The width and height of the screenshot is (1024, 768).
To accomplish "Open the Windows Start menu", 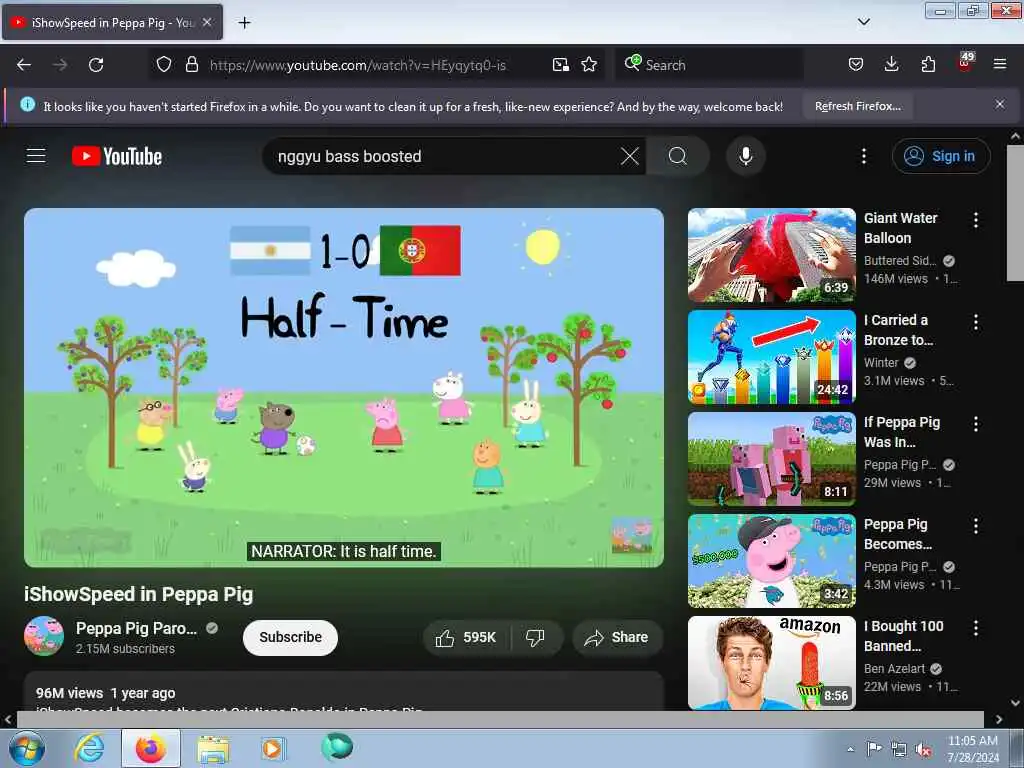I will (26, 748).
